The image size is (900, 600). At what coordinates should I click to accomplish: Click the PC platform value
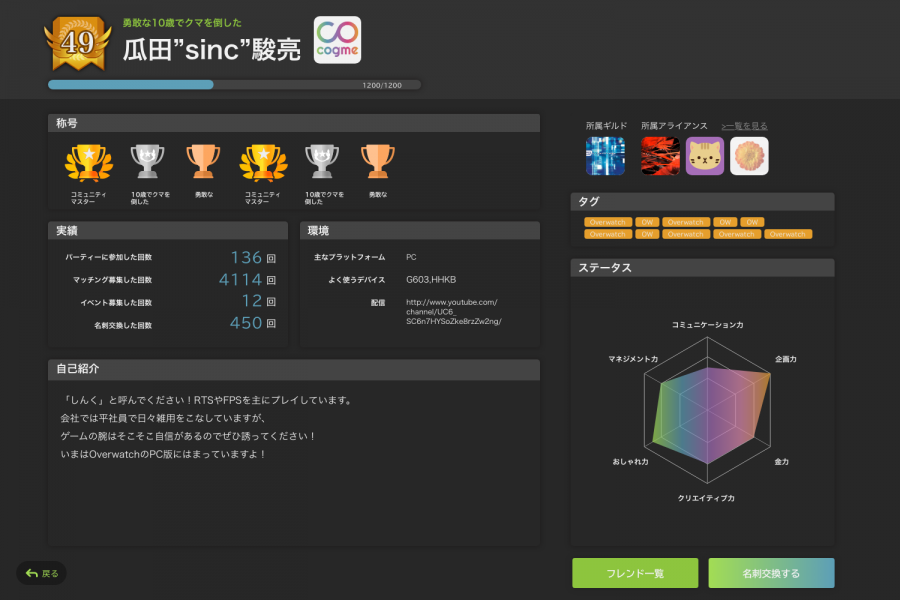click(x=411, y=257)
